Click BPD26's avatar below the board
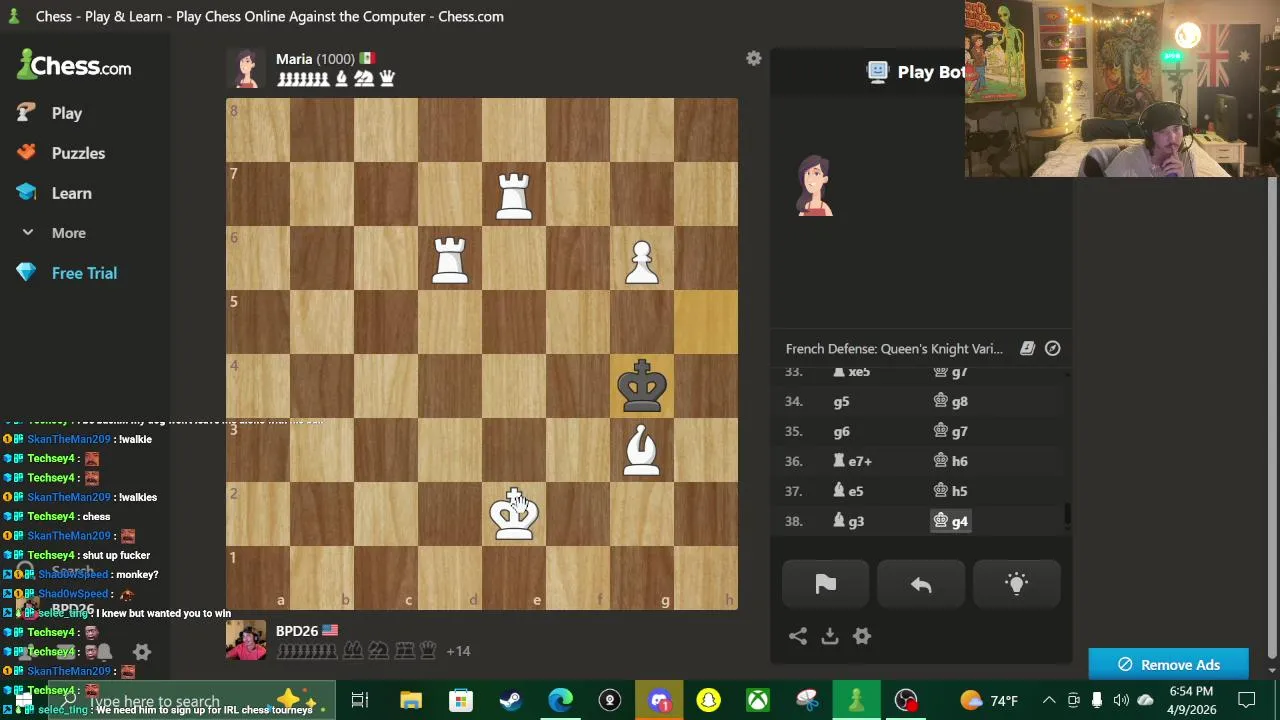The height and width of the screenshot is (720, 1280). (x=247, y=641)
